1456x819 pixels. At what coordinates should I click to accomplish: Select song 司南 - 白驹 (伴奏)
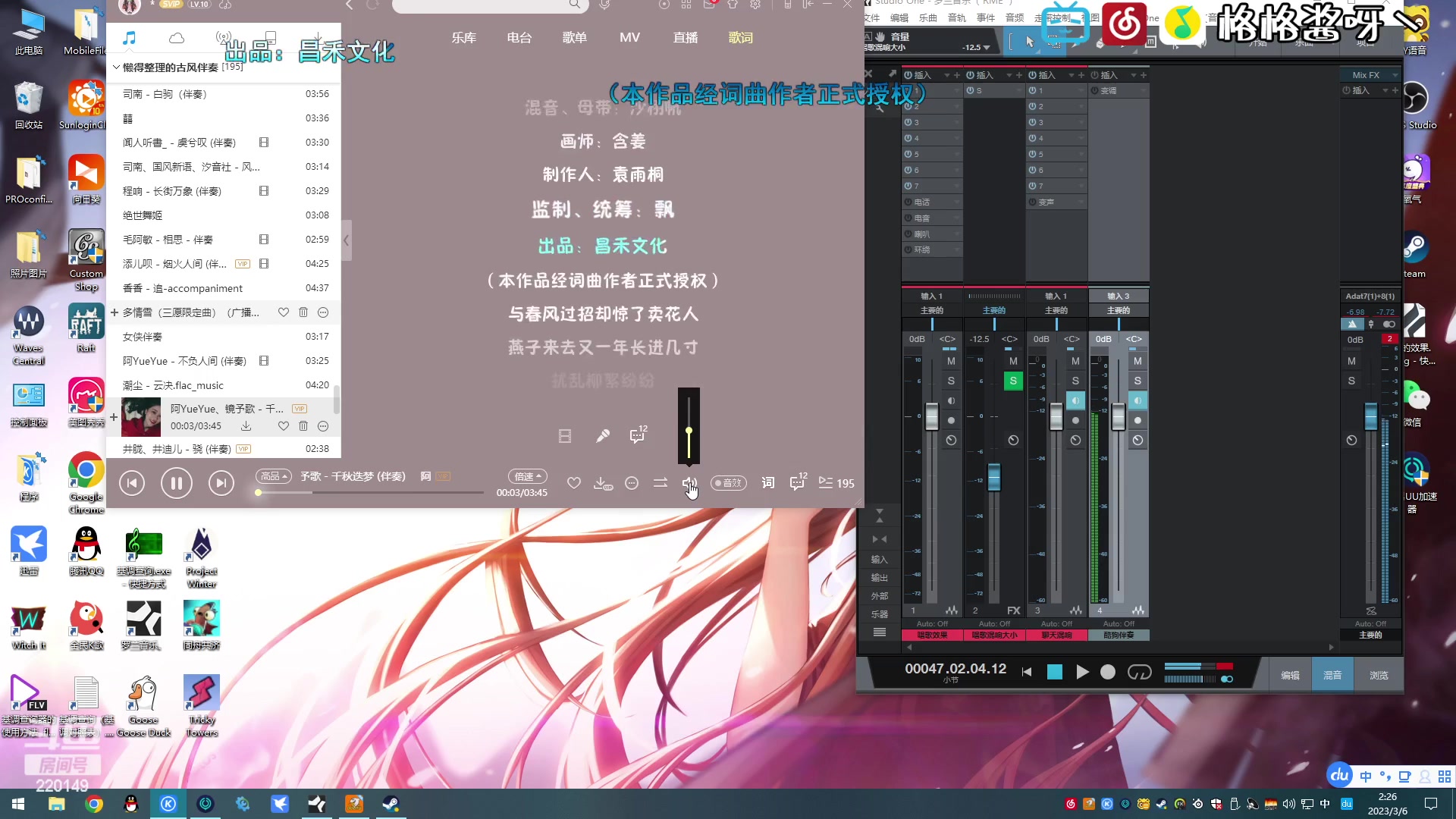click(x=224, y=94)
